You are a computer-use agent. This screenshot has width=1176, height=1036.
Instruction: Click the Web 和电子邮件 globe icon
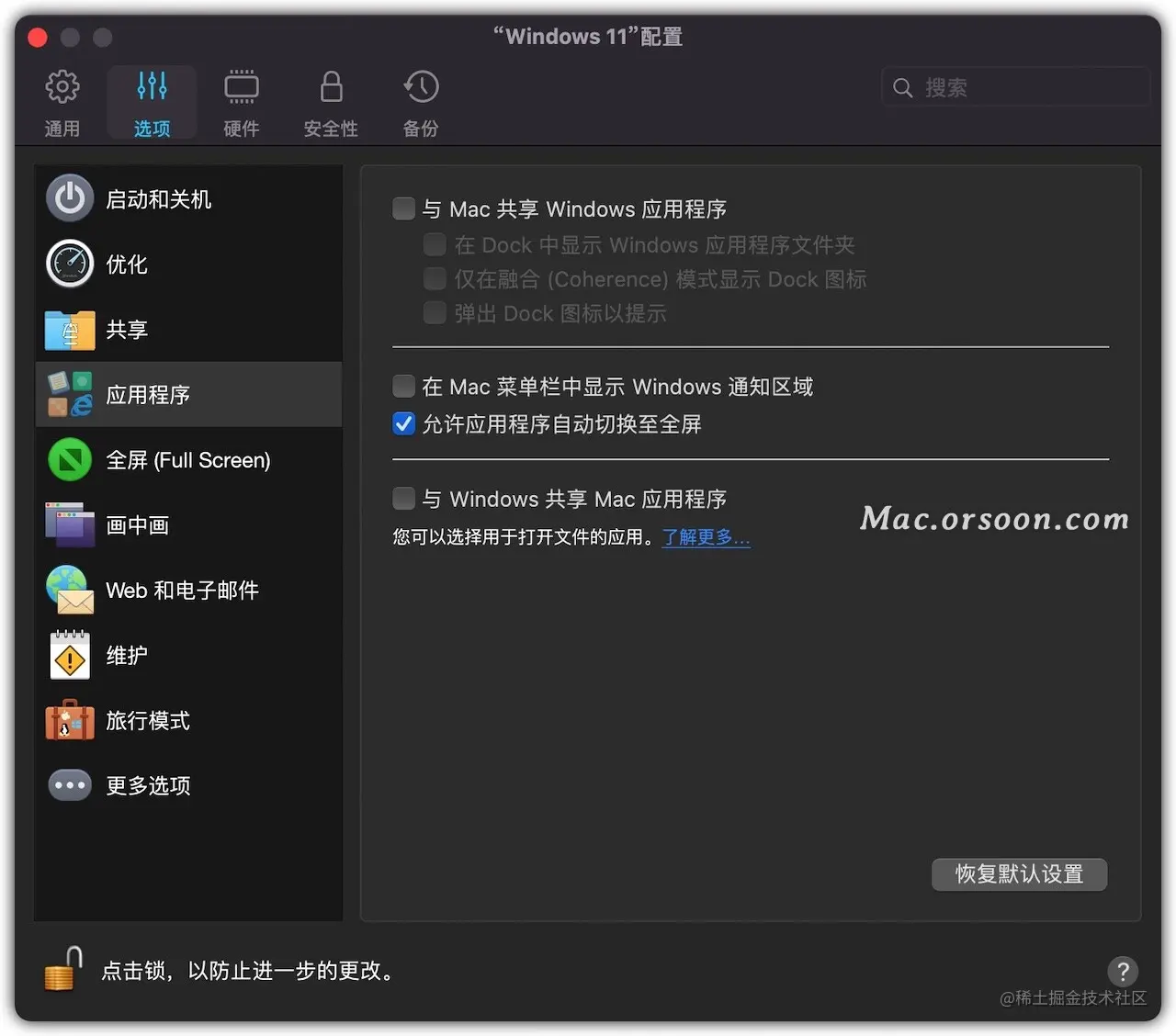pyautogui.click(x=70, y=590)
